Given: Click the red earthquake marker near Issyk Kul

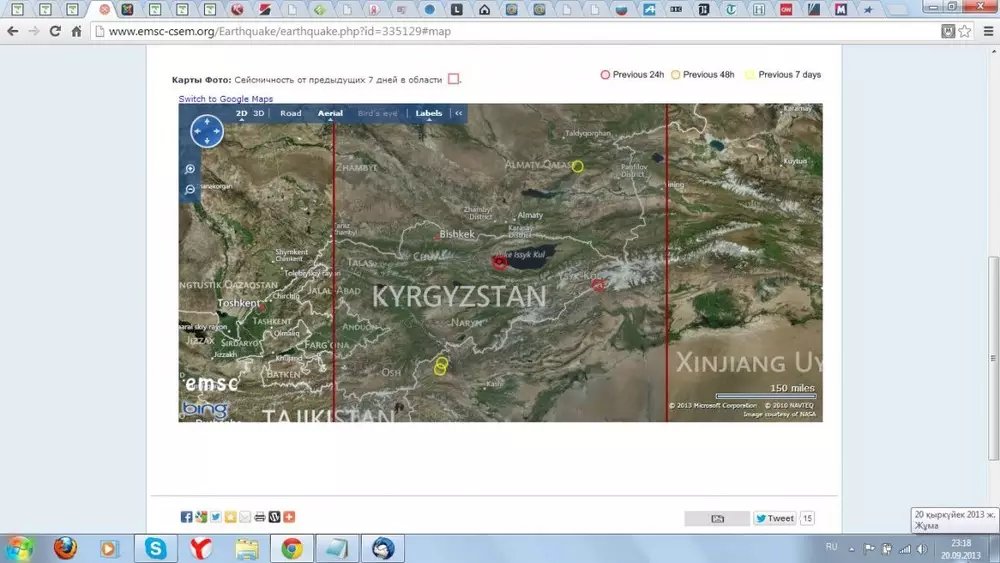Looking at the screenshot, I should point(500,262).
